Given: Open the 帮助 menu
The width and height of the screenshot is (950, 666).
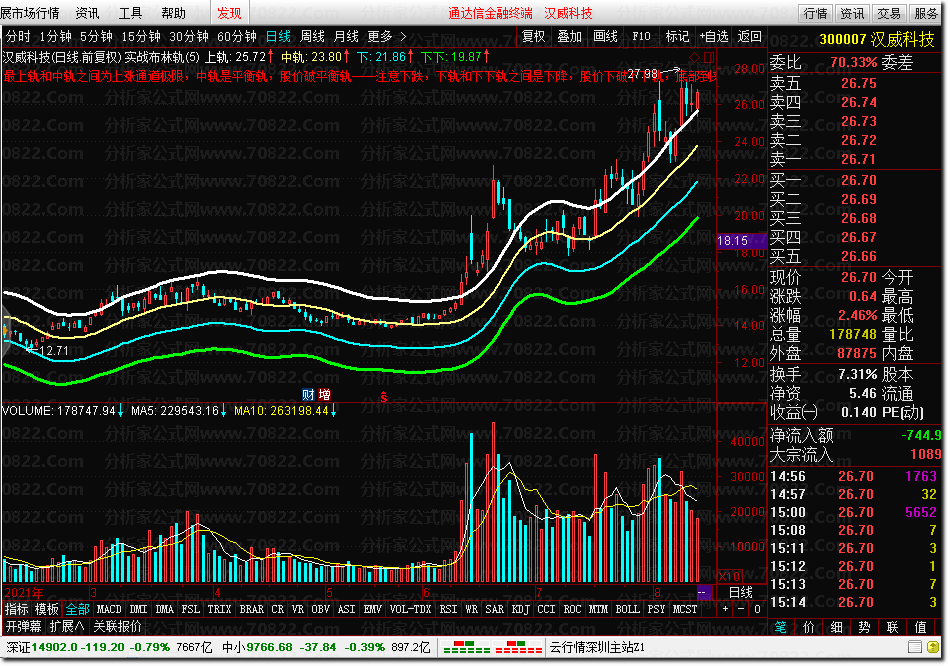Looking at the screenshot, I should (173, 13).
